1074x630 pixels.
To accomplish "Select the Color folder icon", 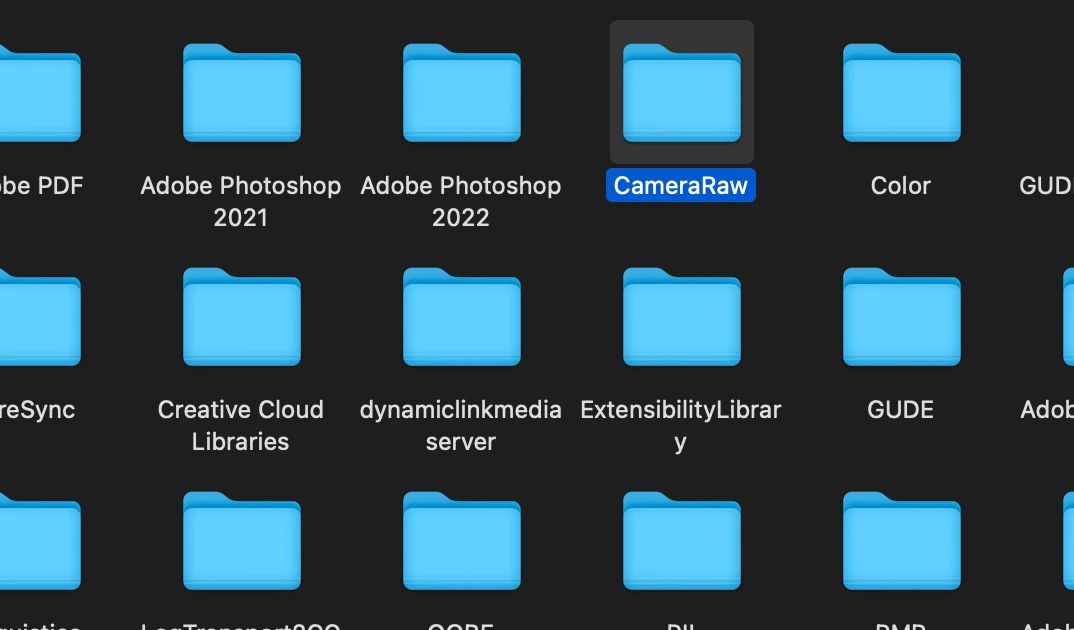I will 901,92.
